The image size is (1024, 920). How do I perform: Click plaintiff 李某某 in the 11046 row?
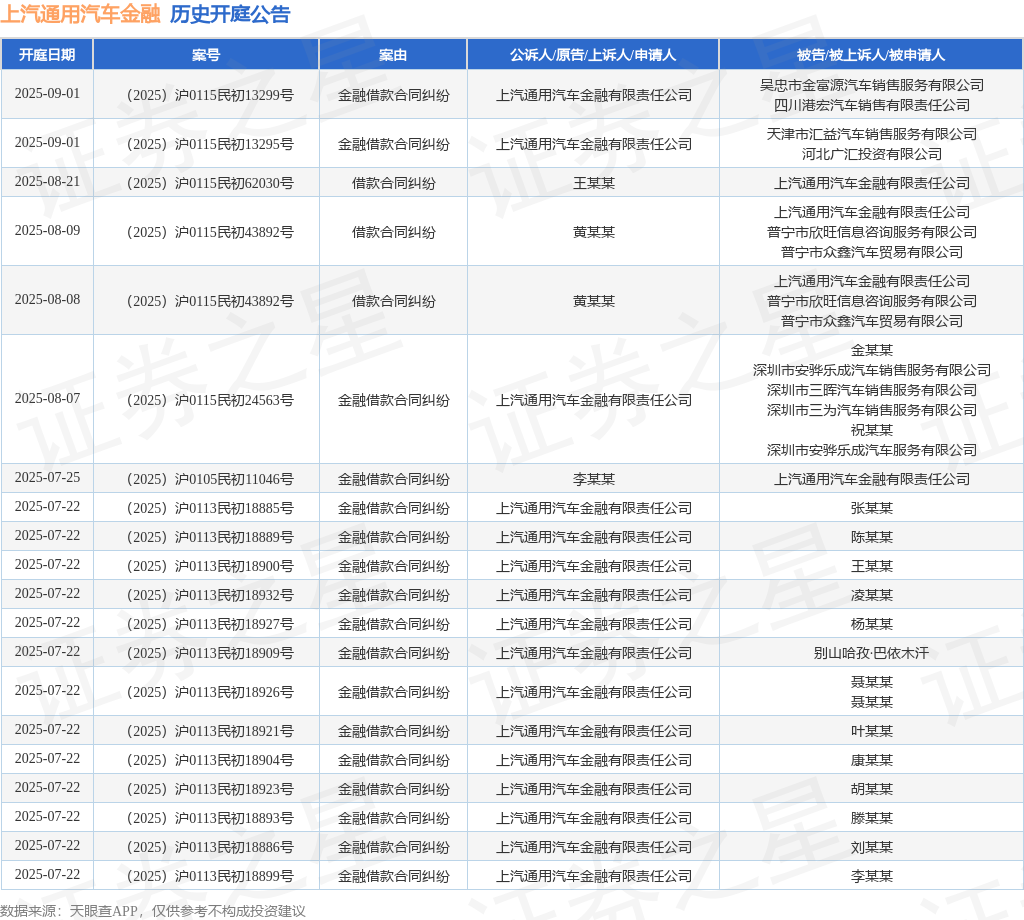click(x=594, y=479)
